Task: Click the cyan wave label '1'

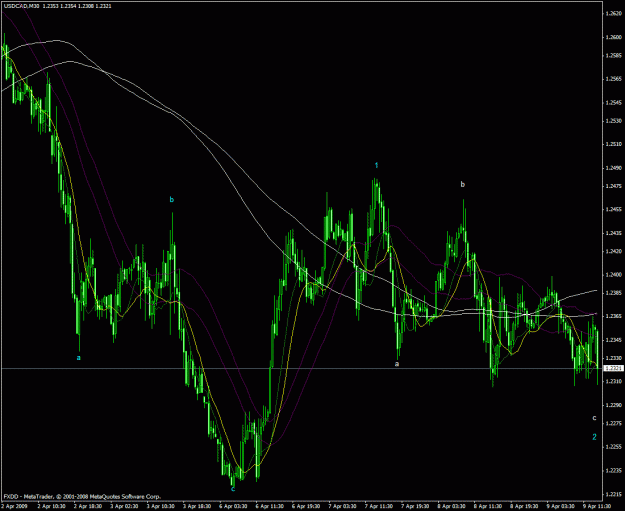Action: (377, 165)
